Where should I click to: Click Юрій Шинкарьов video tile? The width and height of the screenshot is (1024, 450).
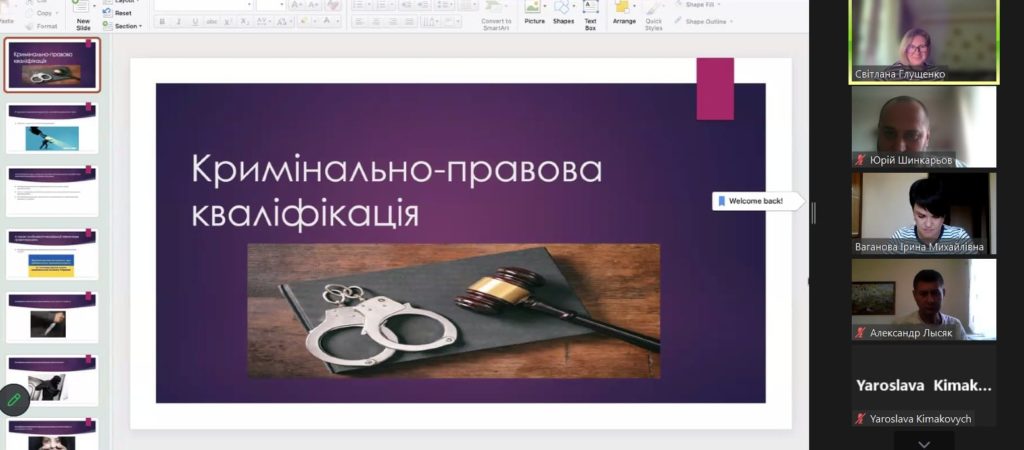click(x=924, y=127)
